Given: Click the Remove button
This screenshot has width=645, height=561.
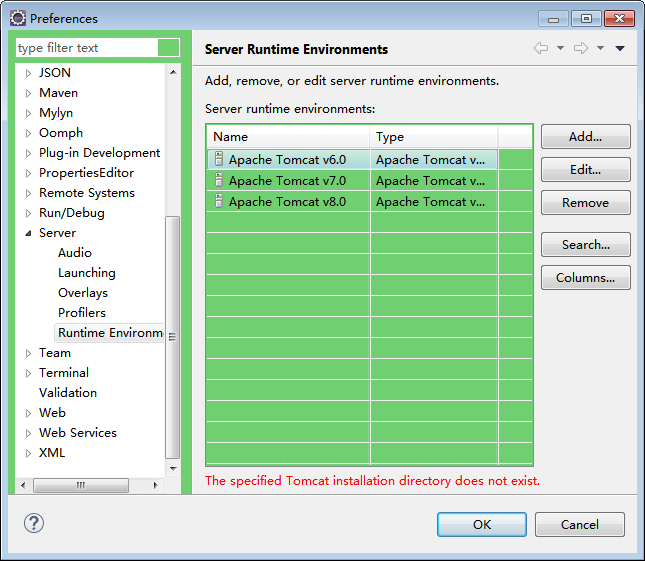Looking at the screenshot, I should (x=585, y=202).
